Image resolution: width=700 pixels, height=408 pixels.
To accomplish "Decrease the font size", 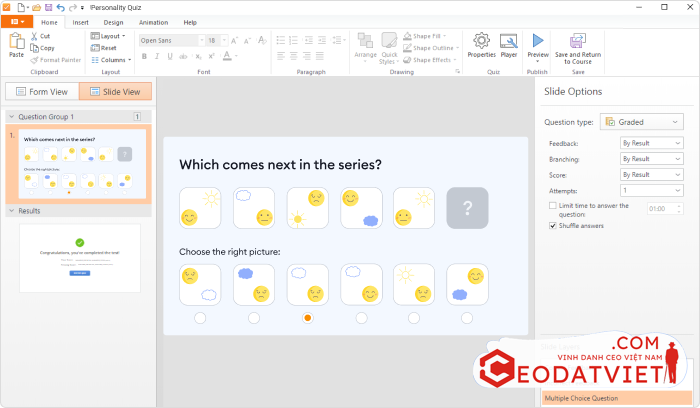I will [x=247, y=41].
